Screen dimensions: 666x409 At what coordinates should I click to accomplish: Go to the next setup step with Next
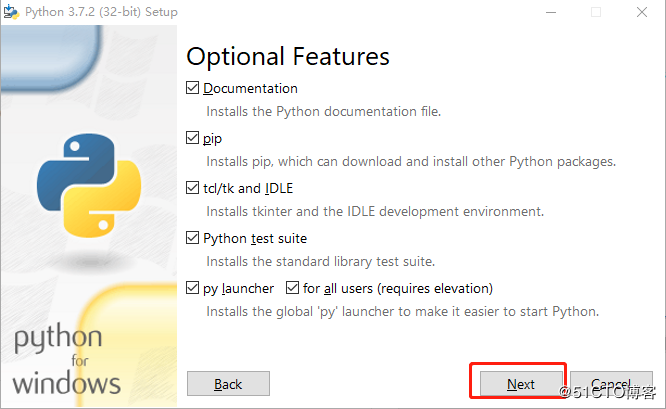tap(521, 384)
